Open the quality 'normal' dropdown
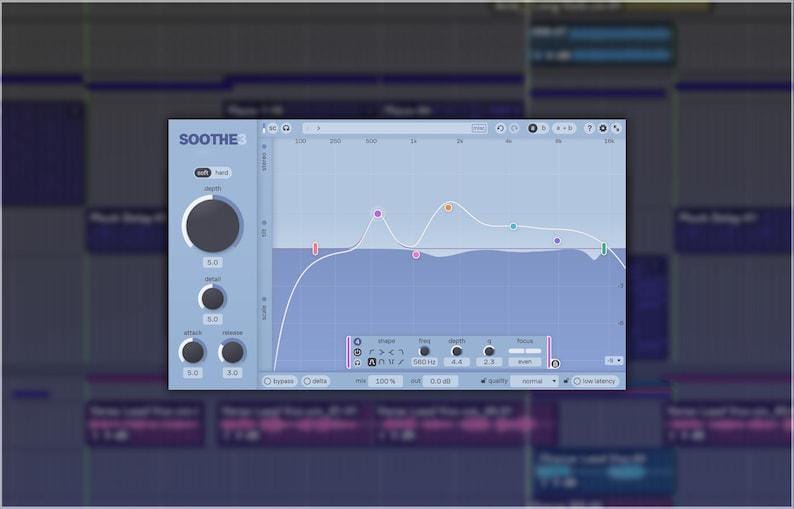Image resolution: width=794 pixels, height=509 pixels. pyautogui.click(x=535, y=381)
